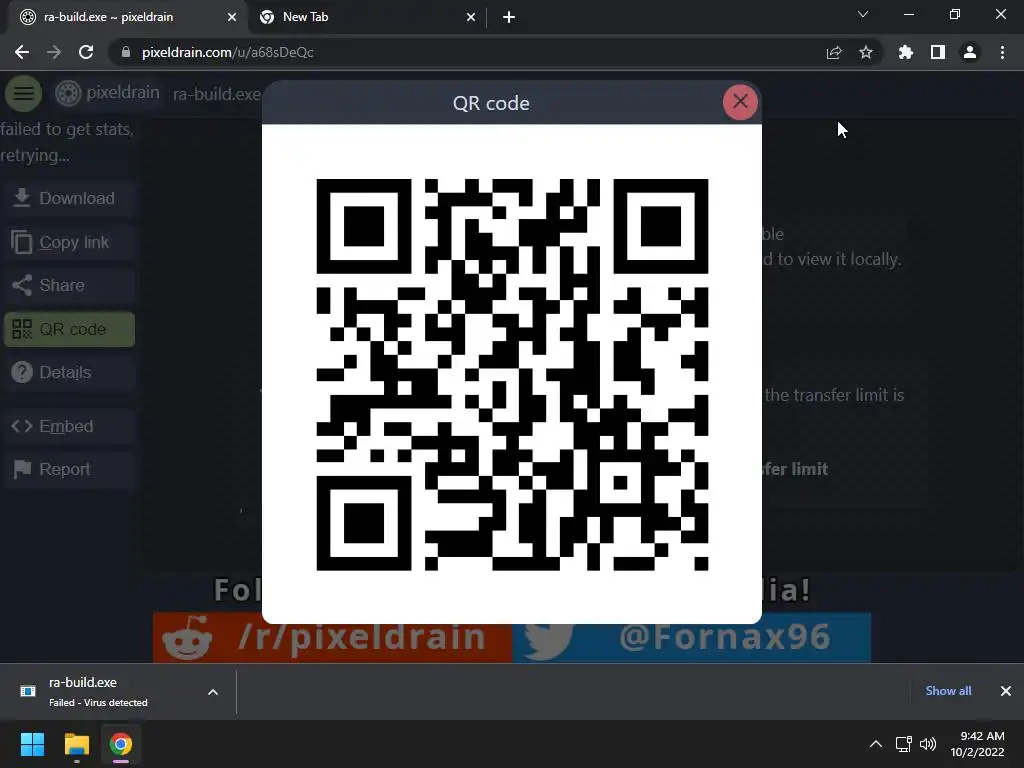The height and width of the screenshot is (768, 1024).
Task: Click Show all downloads
Action: point(948,691)
